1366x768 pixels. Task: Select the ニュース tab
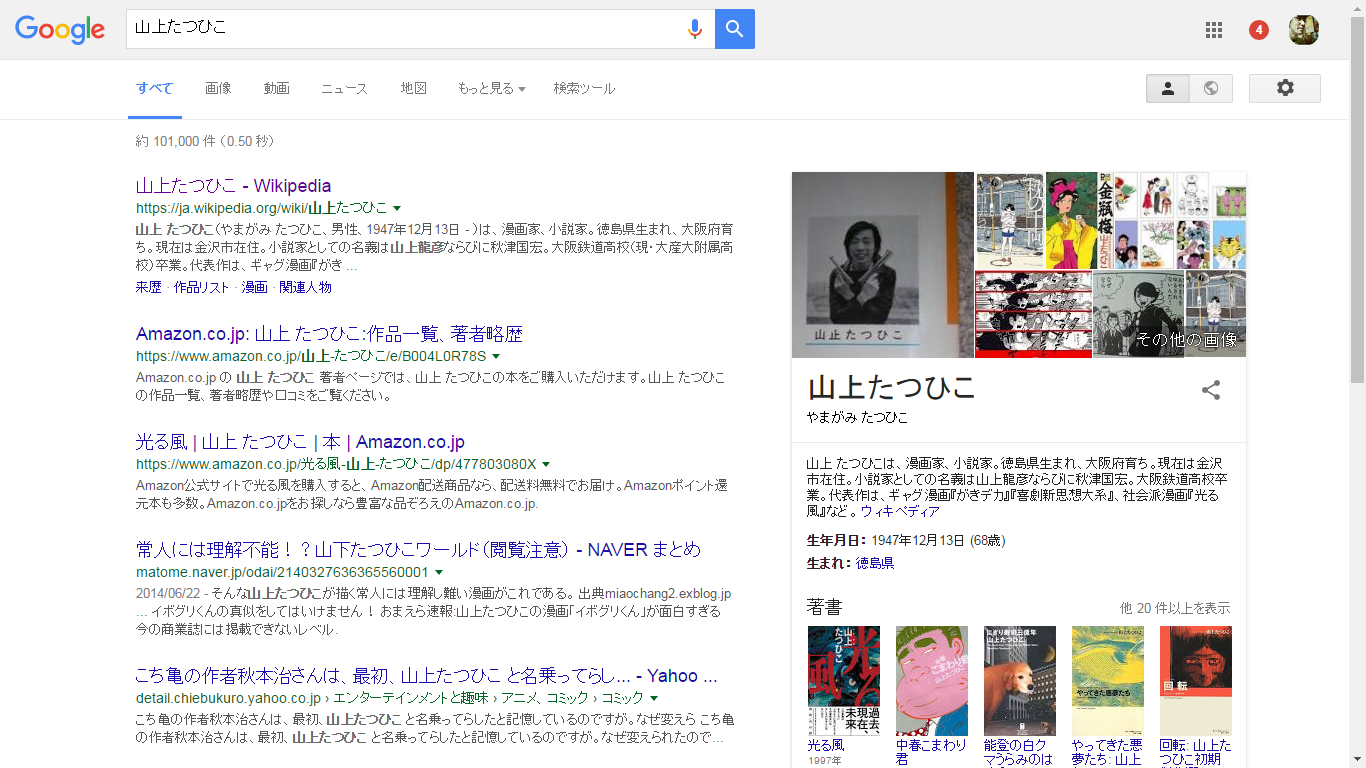(344, 88)
